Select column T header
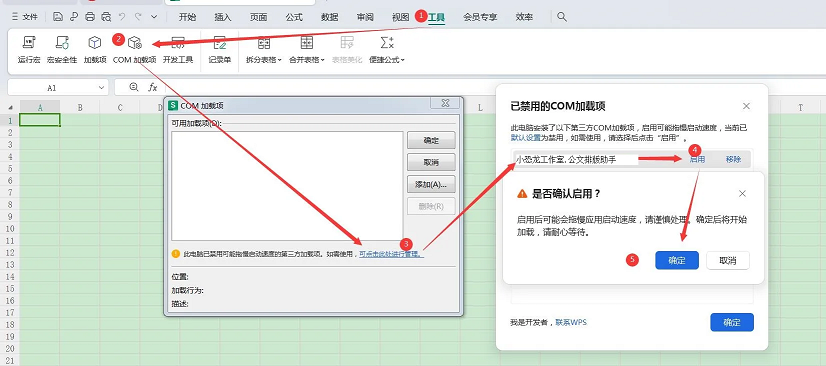 [x=800, y=107]
